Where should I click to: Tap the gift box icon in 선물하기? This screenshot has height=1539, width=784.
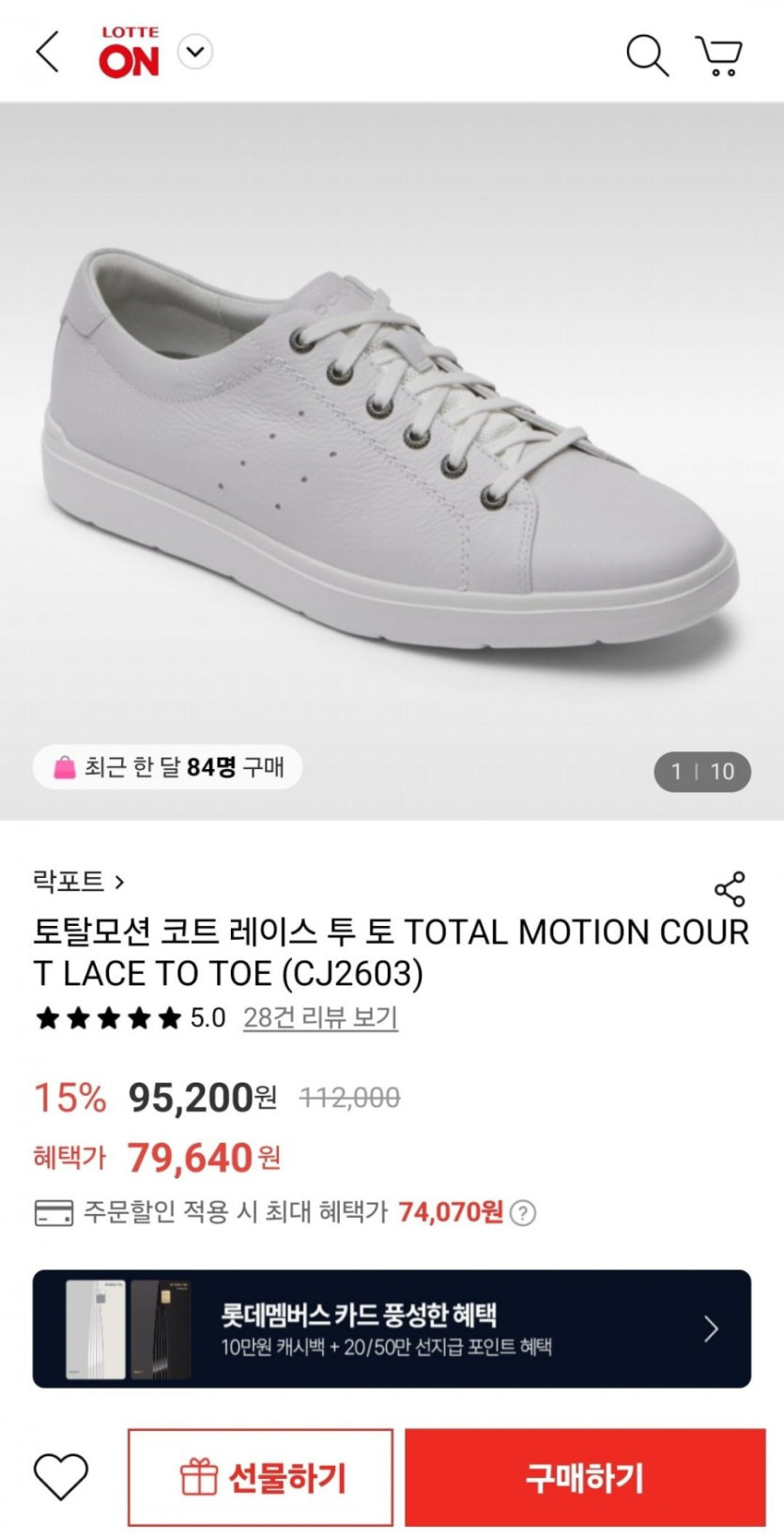199,1478
